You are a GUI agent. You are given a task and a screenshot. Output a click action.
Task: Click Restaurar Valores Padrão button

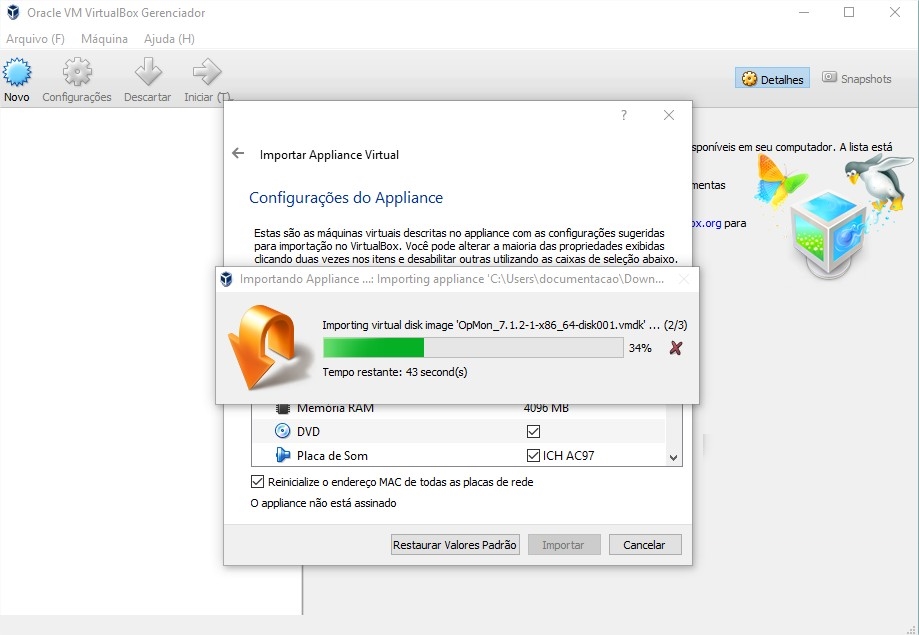(455, 545)
